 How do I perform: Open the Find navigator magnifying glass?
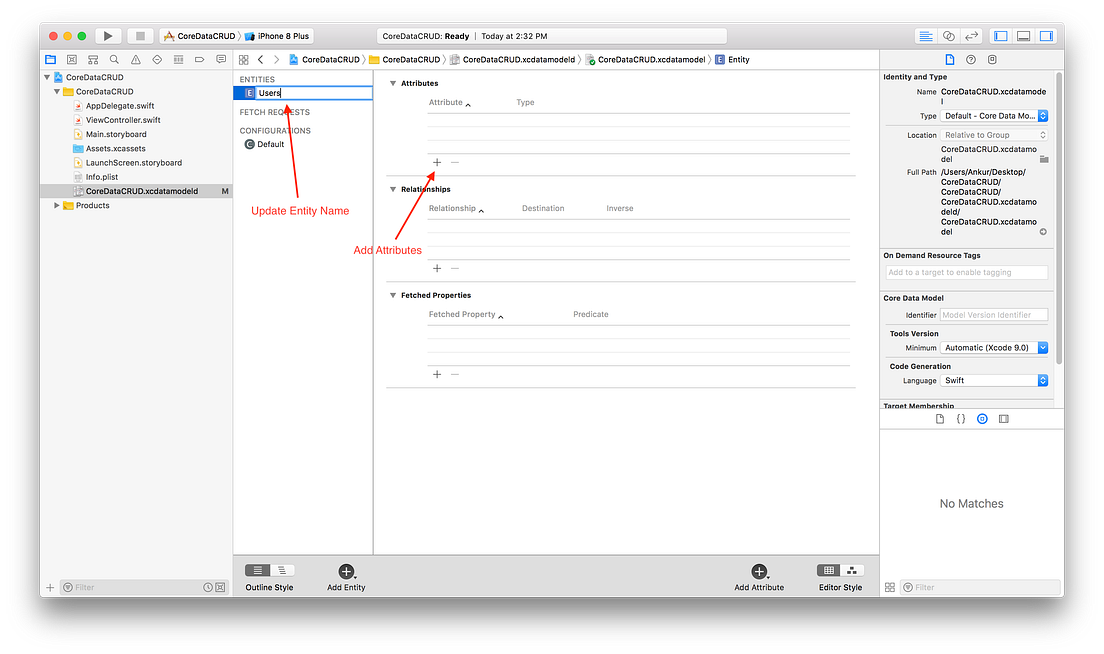[x=115, y=59]
